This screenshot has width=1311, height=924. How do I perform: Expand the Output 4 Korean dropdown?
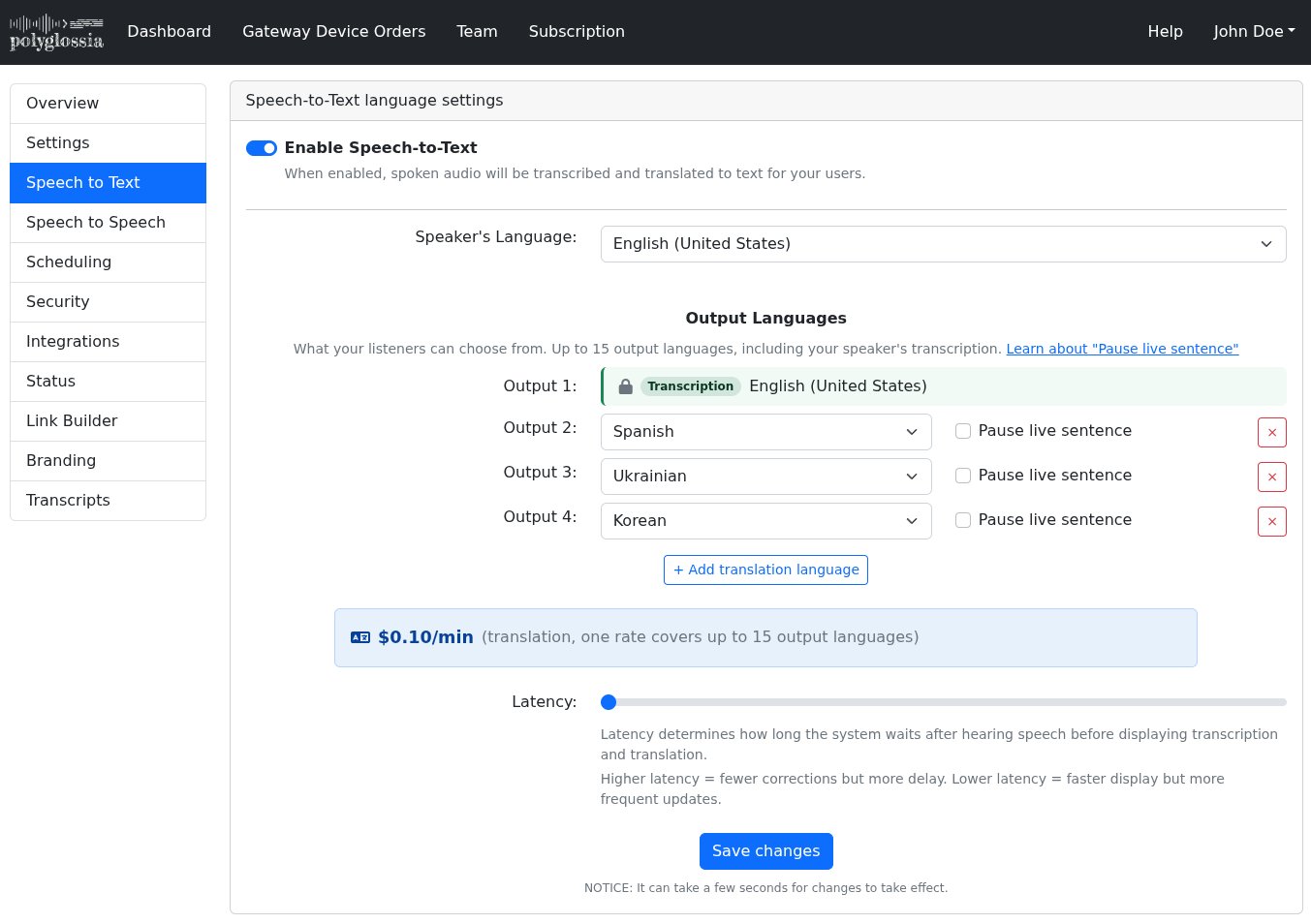pyautogui.click(x=765, y=521)
